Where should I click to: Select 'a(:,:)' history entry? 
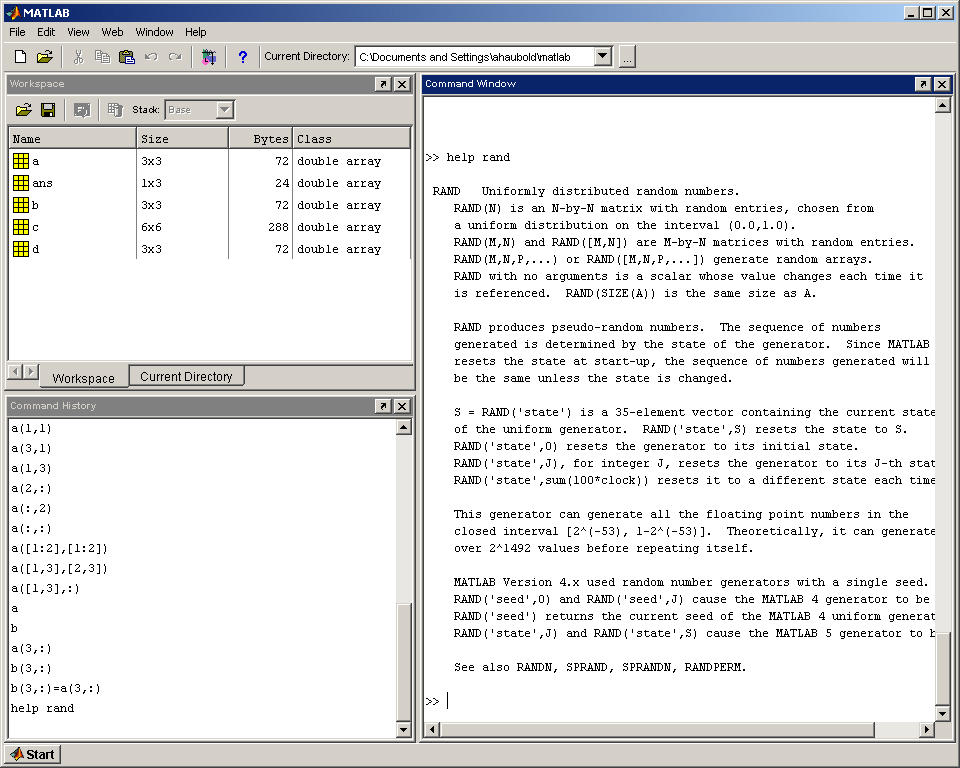[31, 528]
